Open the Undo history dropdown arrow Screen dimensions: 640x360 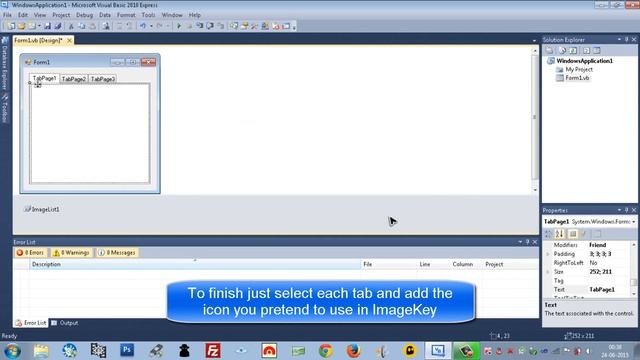tap(151, 26)
